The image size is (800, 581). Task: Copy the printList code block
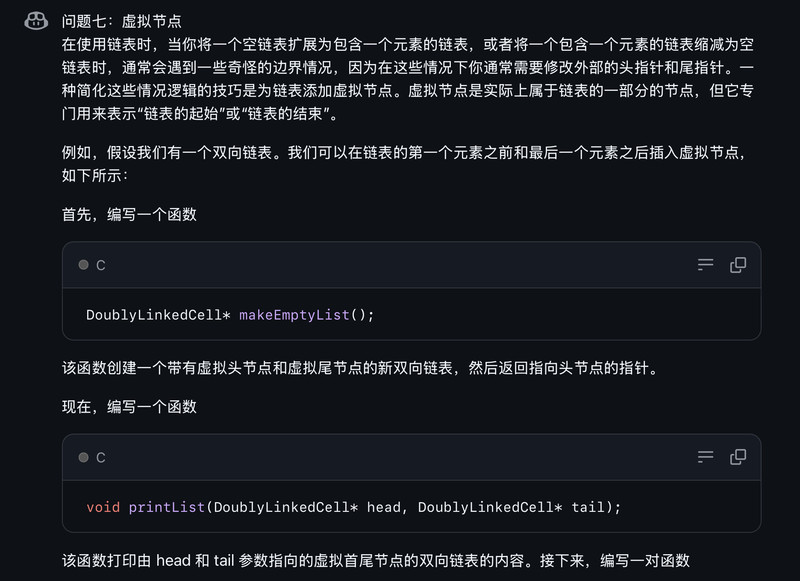738,457
